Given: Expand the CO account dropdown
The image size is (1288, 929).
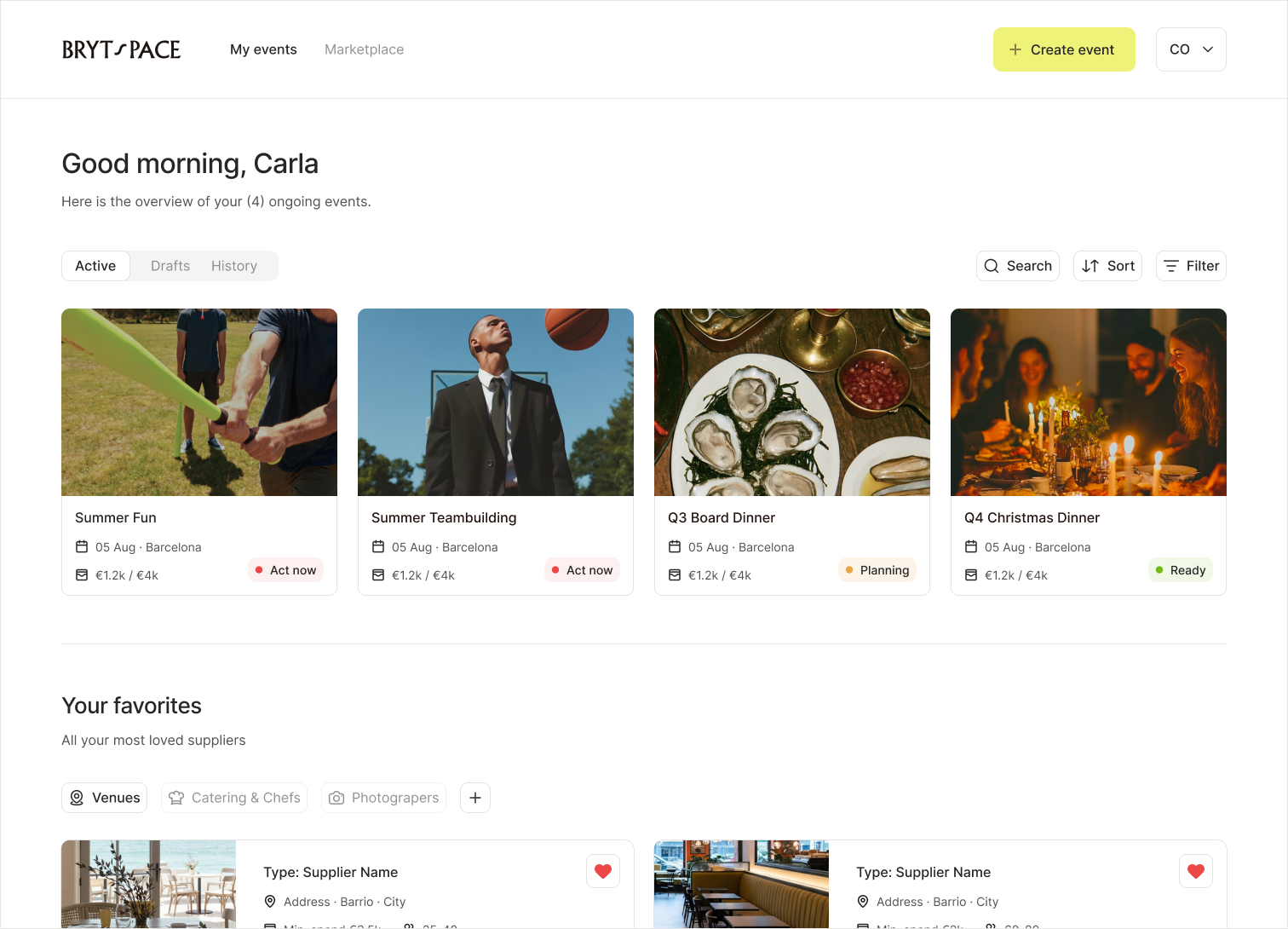Looking at the screenshot, I should (x=1191, y=49).
